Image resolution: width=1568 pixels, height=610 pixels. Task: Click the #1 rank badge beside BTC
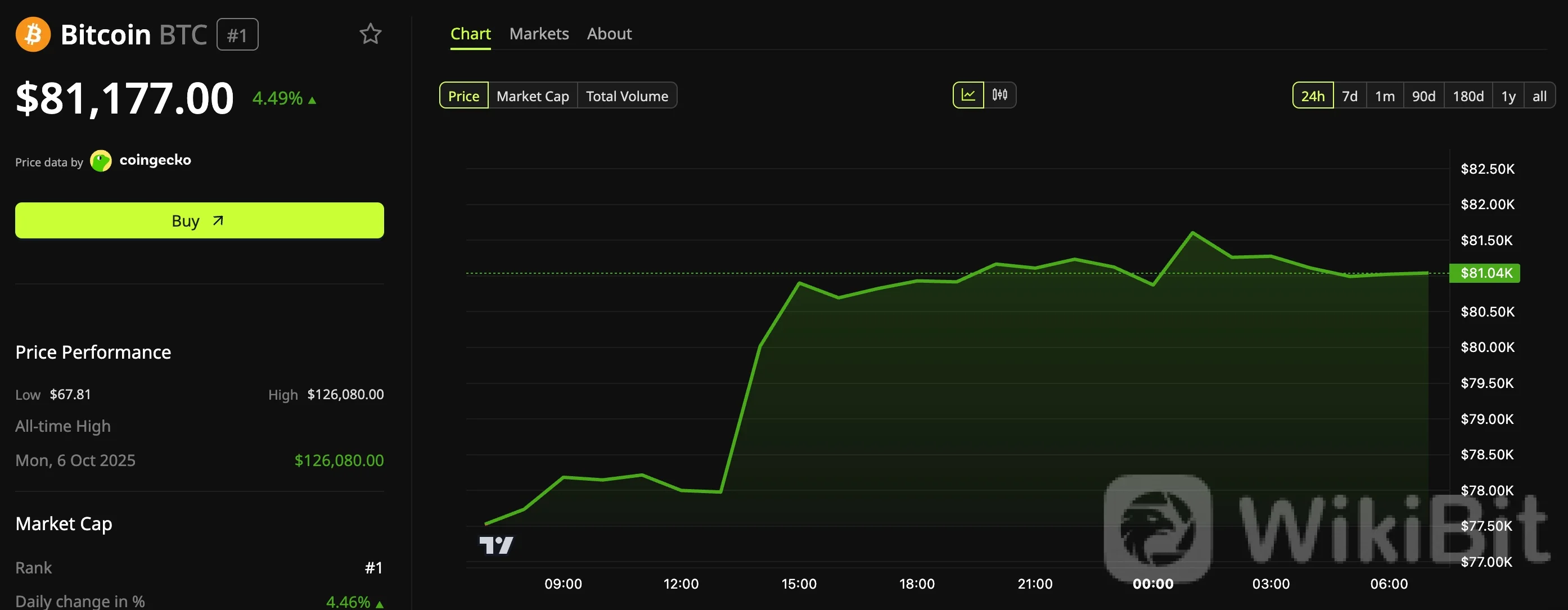[x=237, y=35]
